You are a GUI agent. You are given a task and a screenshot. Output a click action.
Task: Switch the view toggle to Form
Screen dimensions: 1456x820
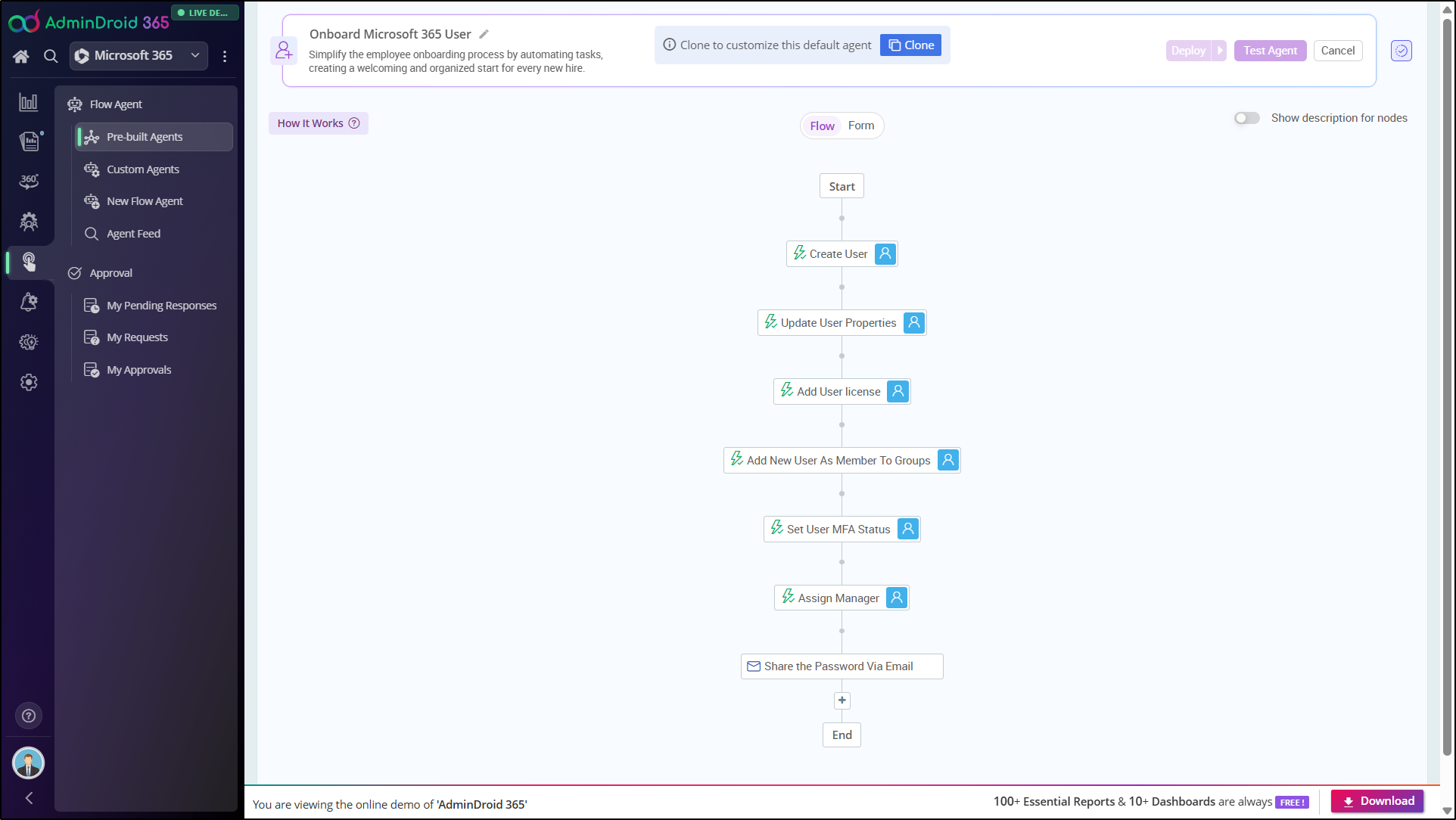point(861,125)
